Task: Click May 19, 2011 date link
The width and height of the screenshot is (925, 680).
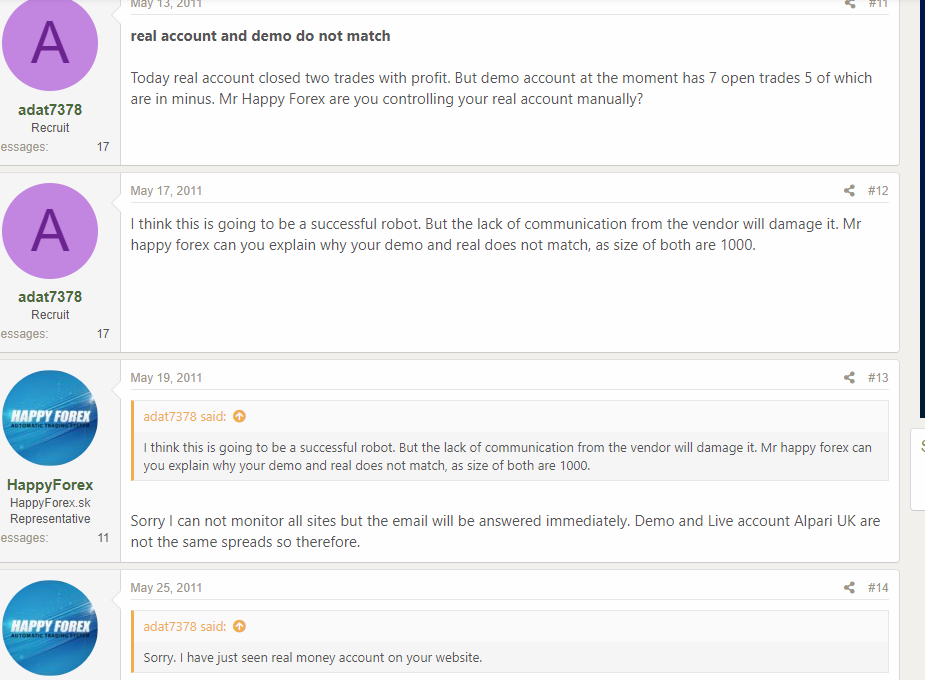Action: 166,378
